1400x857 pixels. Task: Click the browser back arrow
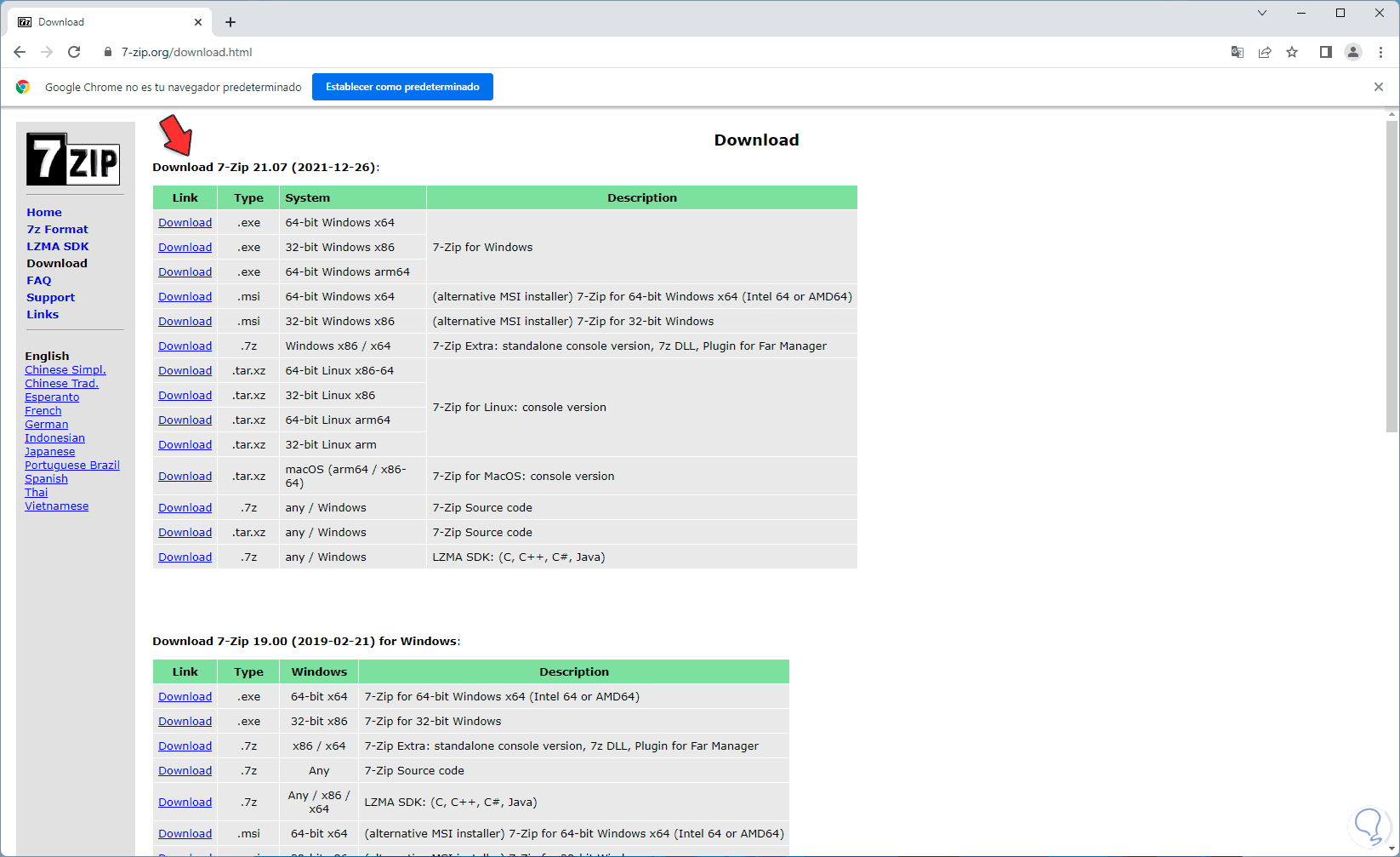(x=20, y=52)
